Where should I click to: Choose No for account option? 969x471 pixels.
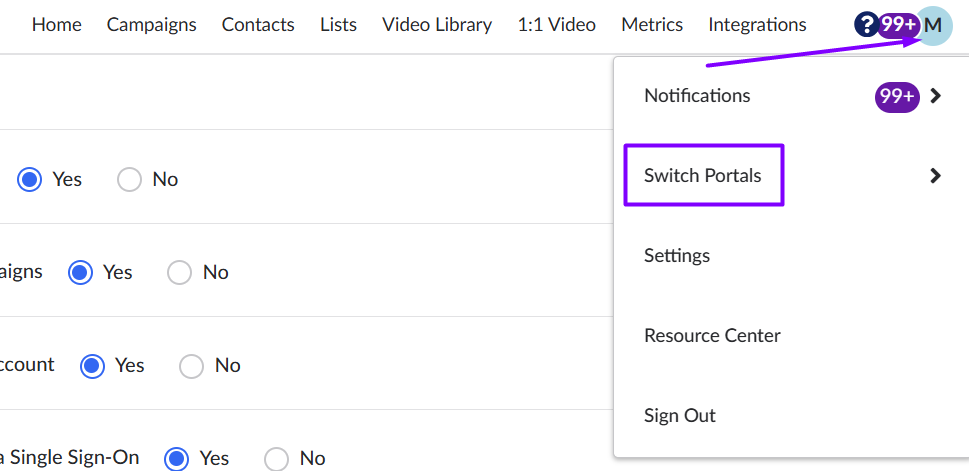click(192, 366)
